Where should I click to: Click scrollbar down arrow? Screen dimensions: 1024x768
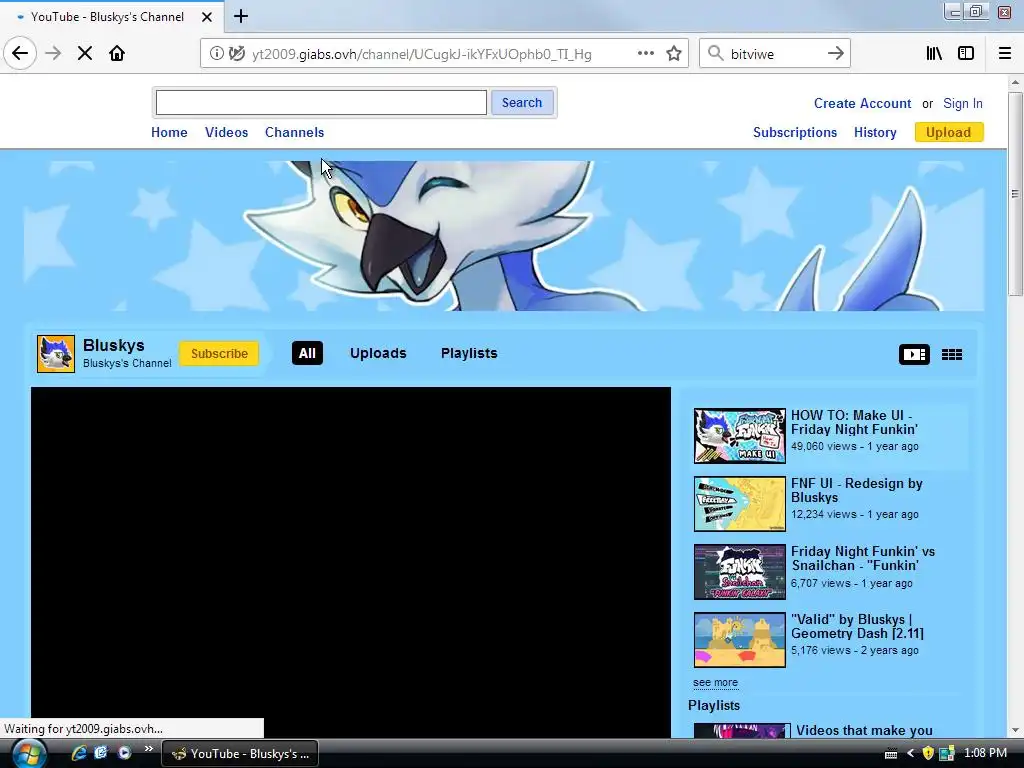coord(1015,730)
